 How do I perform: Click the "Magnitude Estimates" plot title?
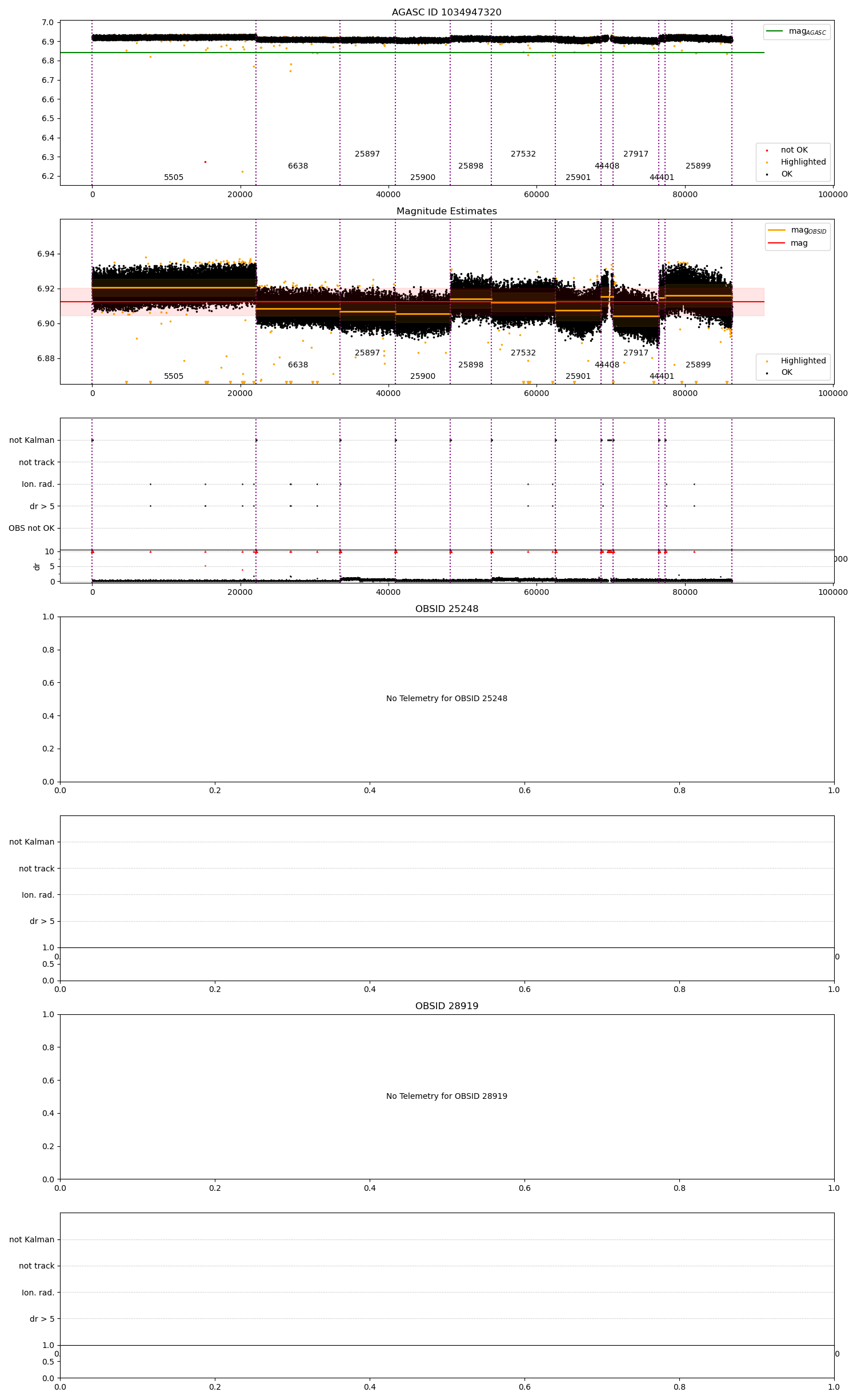click(446, 211)
